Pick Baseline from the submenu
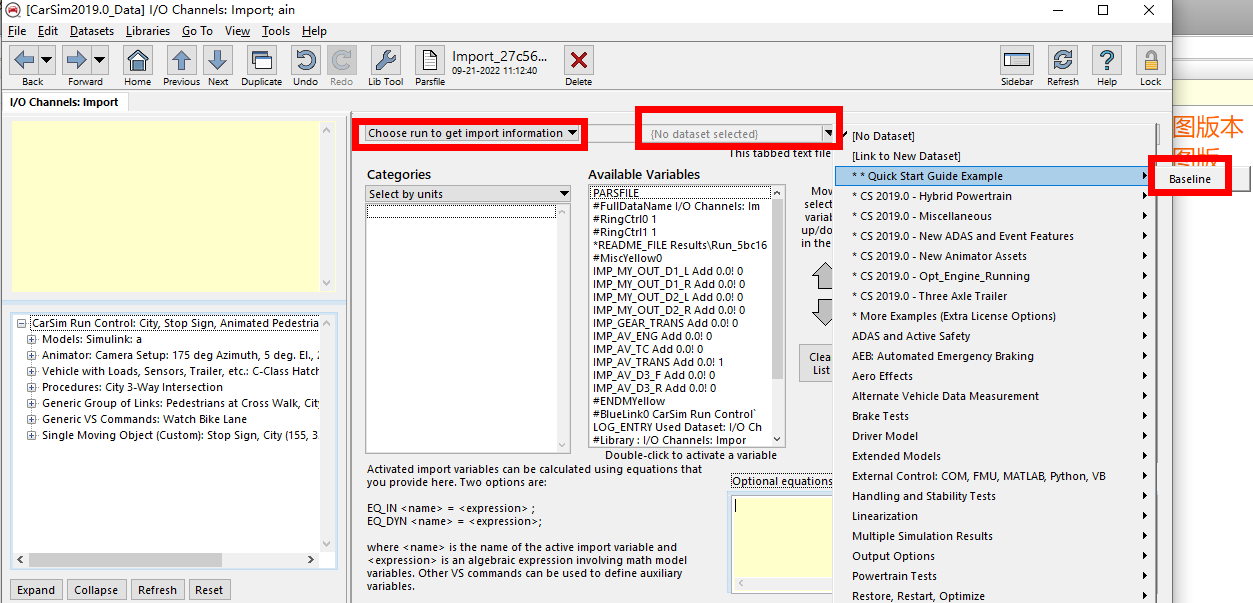1253x603 pixels. (x=1190, y=179)
